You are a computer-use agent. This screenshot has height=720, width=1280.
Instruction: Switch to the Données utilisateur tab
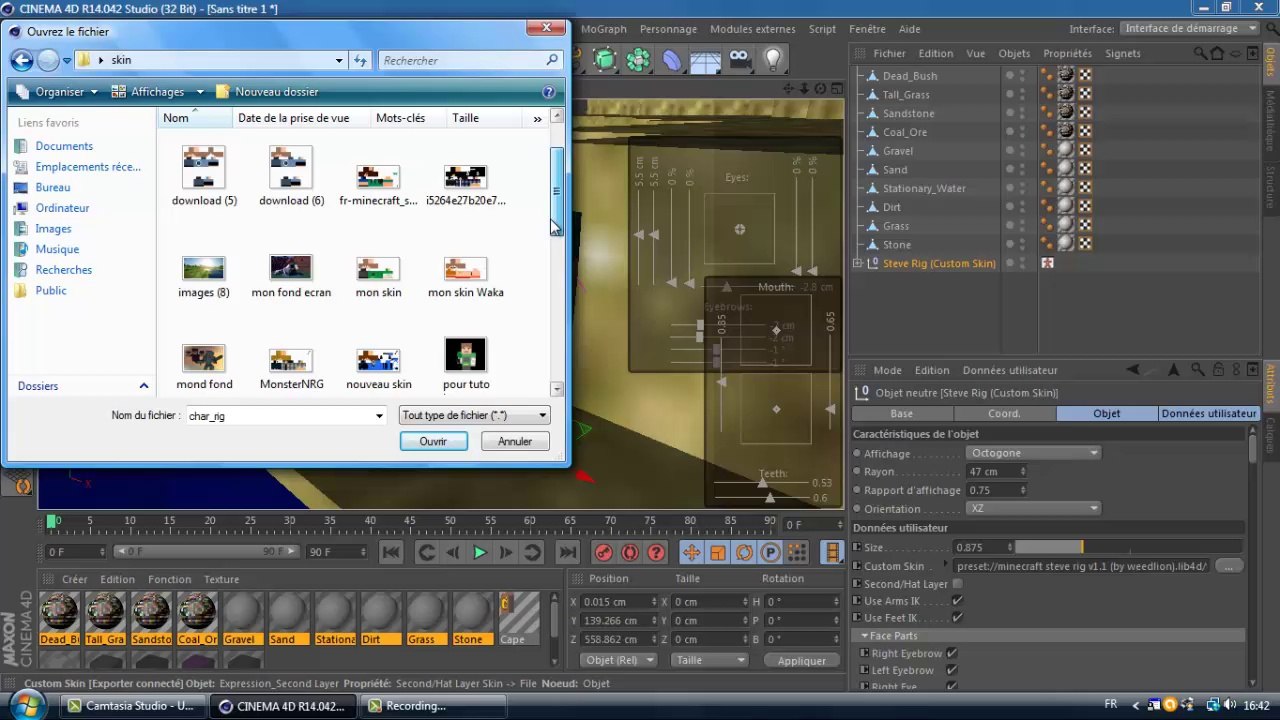pos(1208,413)
